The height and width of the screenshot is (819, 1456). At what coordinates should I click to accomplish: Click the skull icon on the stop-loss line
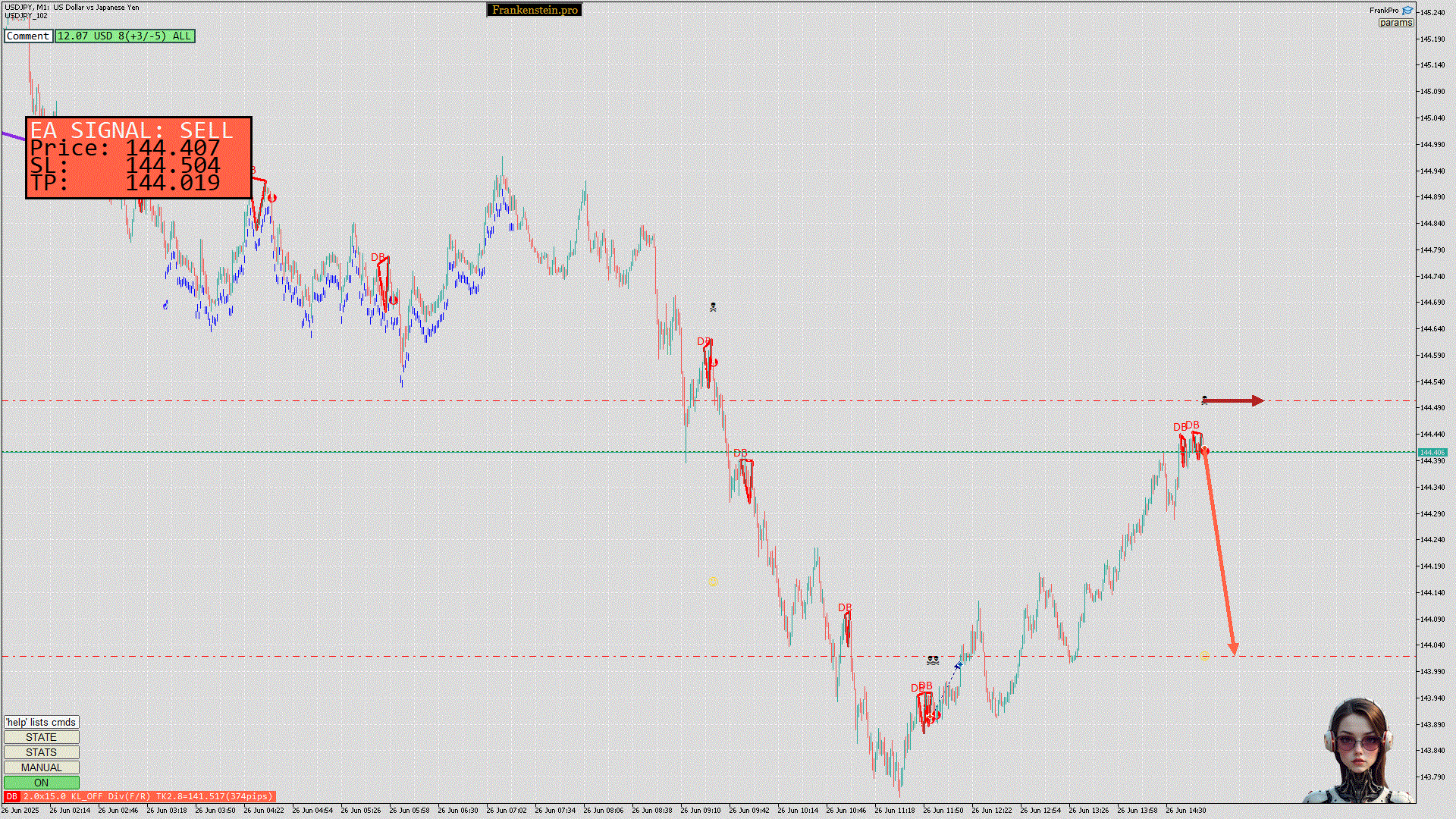1204,400
